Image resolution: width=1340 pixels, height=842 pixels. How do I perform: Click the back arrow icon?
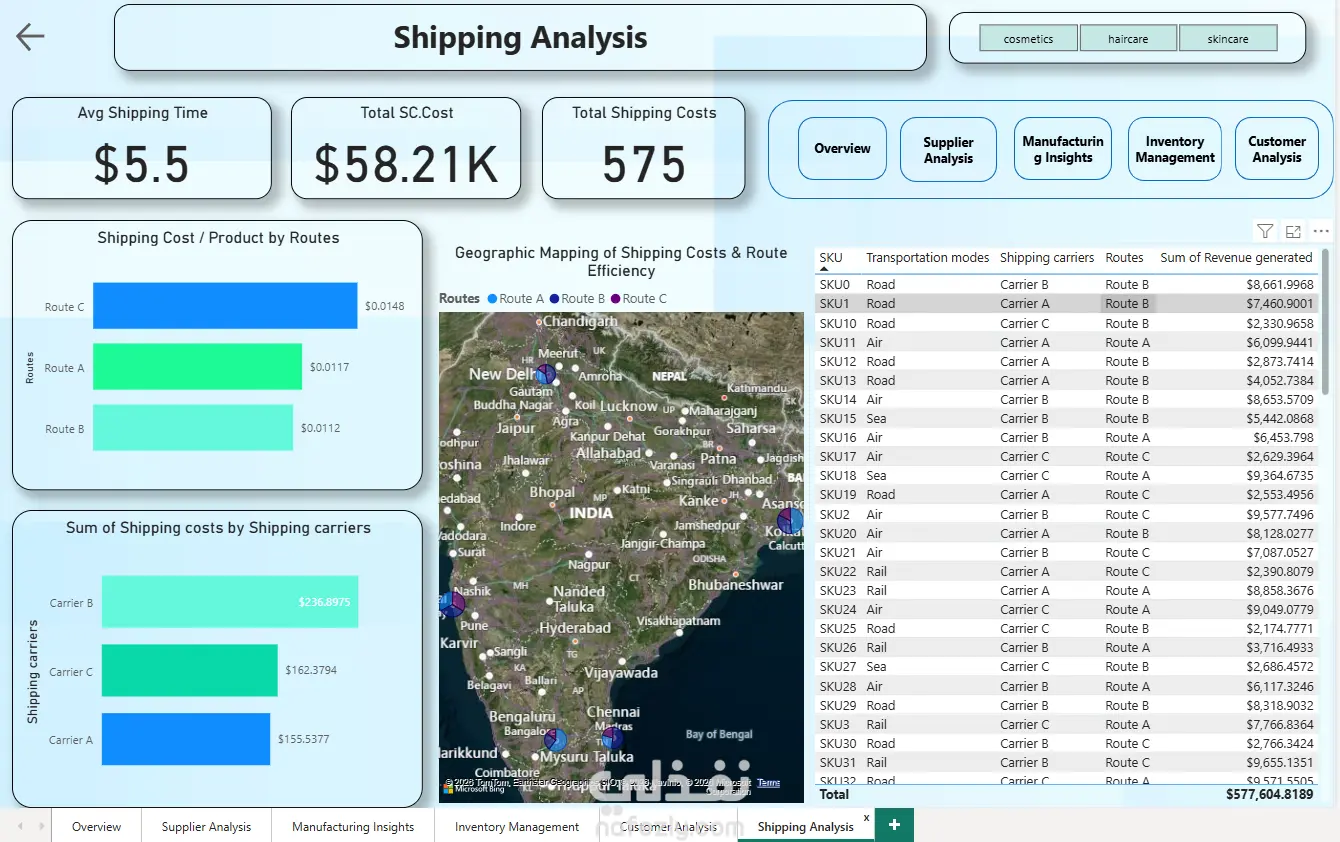click(30, 37)
